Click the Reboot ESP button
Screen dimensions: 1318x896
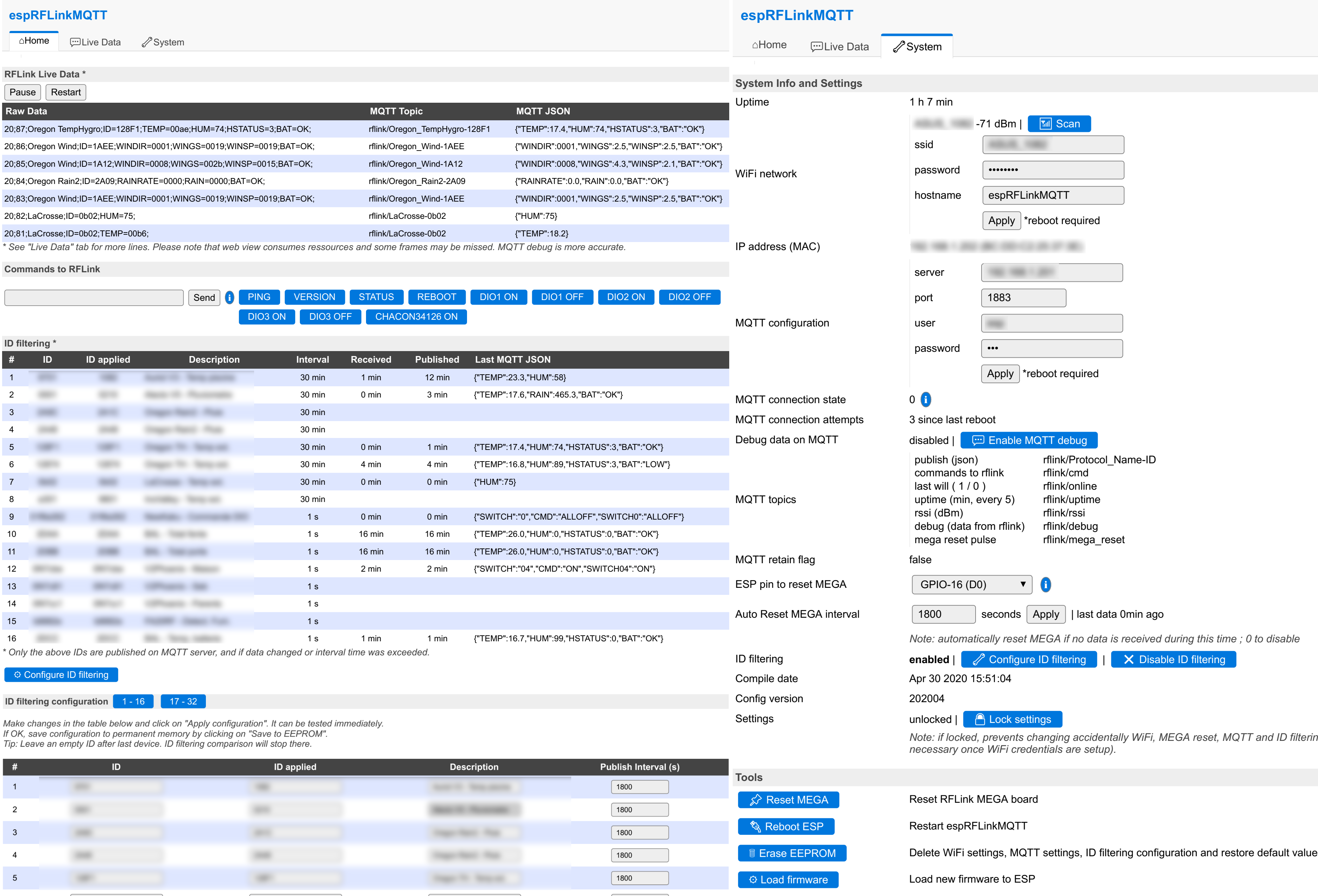[786, 826]
